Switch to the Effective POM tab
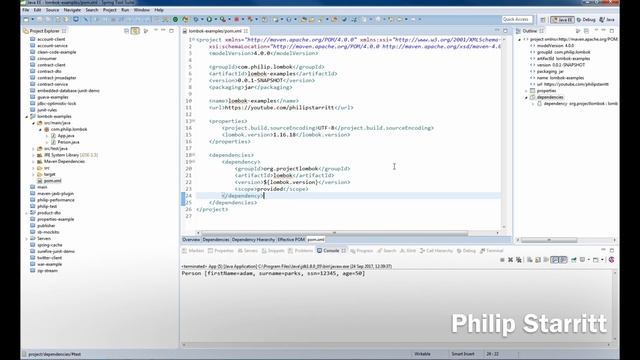The width and height of the screenshot is (640, 360). click(x=291, y=240)
